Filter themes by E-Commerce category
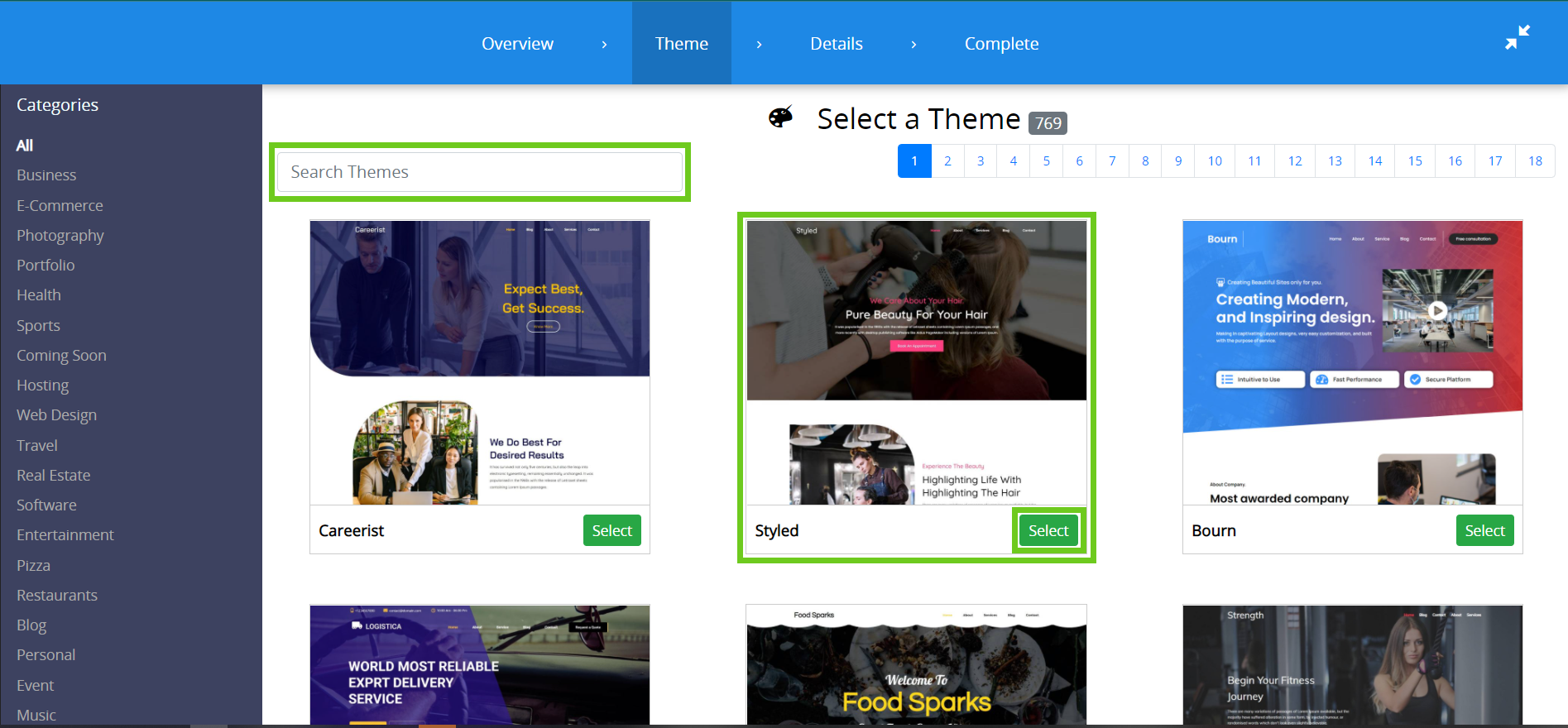 (60, 205)
